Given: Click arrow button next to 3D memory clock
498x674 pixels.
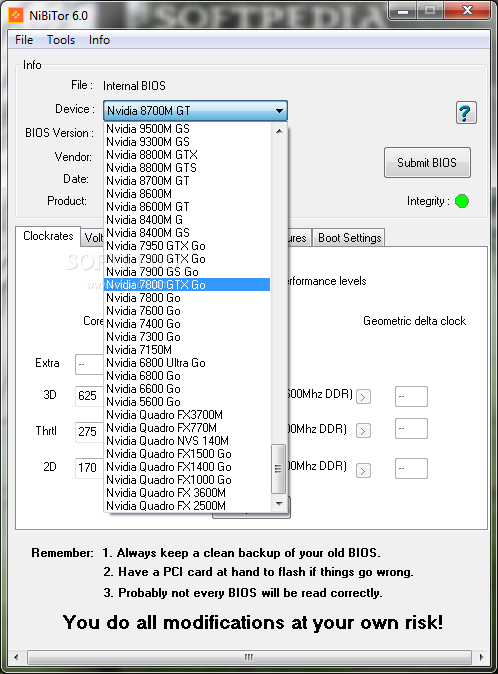Looking at the screenshot, I should pos(363,396).
